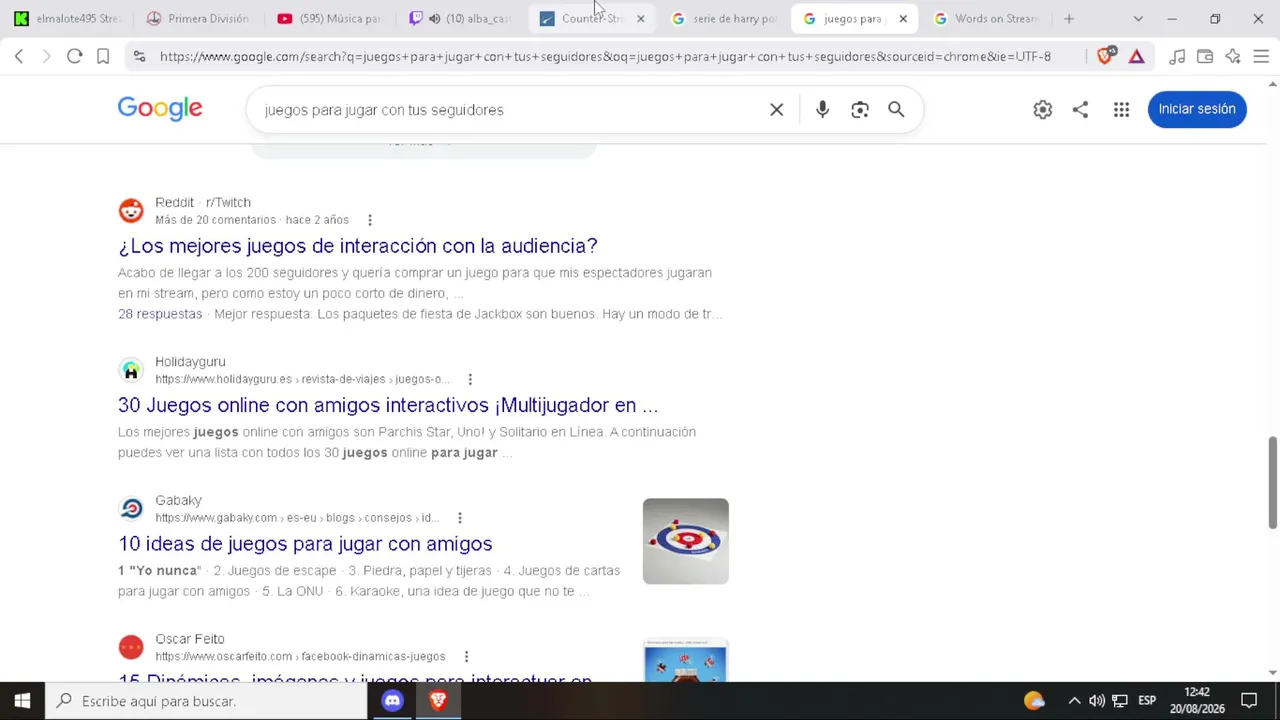Open options menu for Oscar Feito result
1280x720 pixels.
[x=466, y=657]
